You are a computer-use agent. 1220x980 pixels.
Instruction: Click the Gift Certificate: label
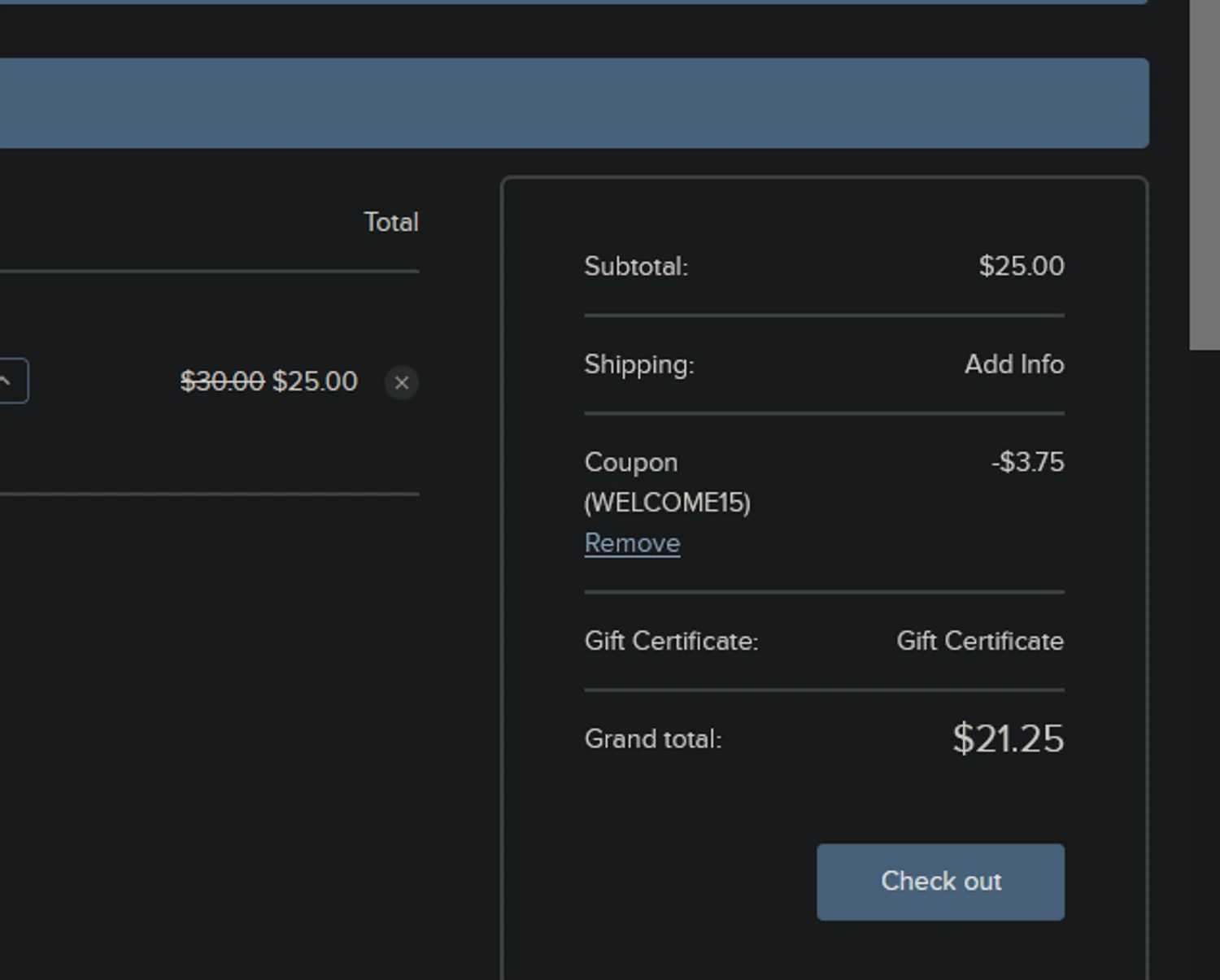[671, 641]
